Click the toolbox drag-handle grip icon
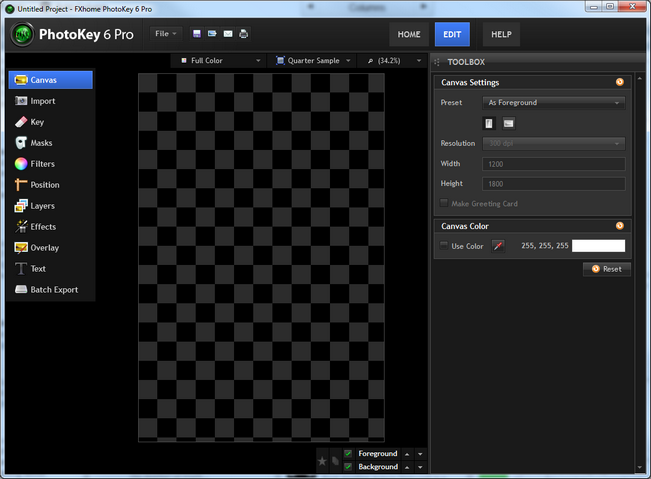This screenshot has width=651, height=479. tap(437, 62)
